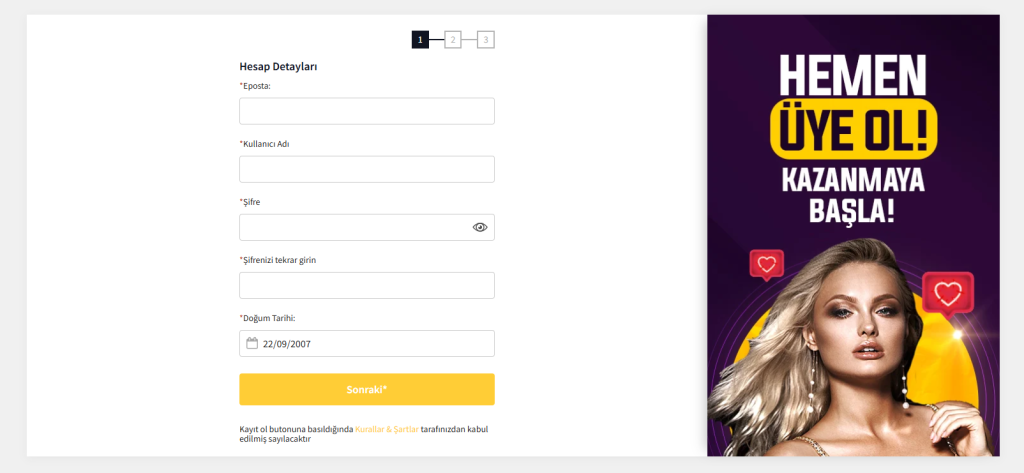Click the Doğum Tarihi label

coord(268,318)
